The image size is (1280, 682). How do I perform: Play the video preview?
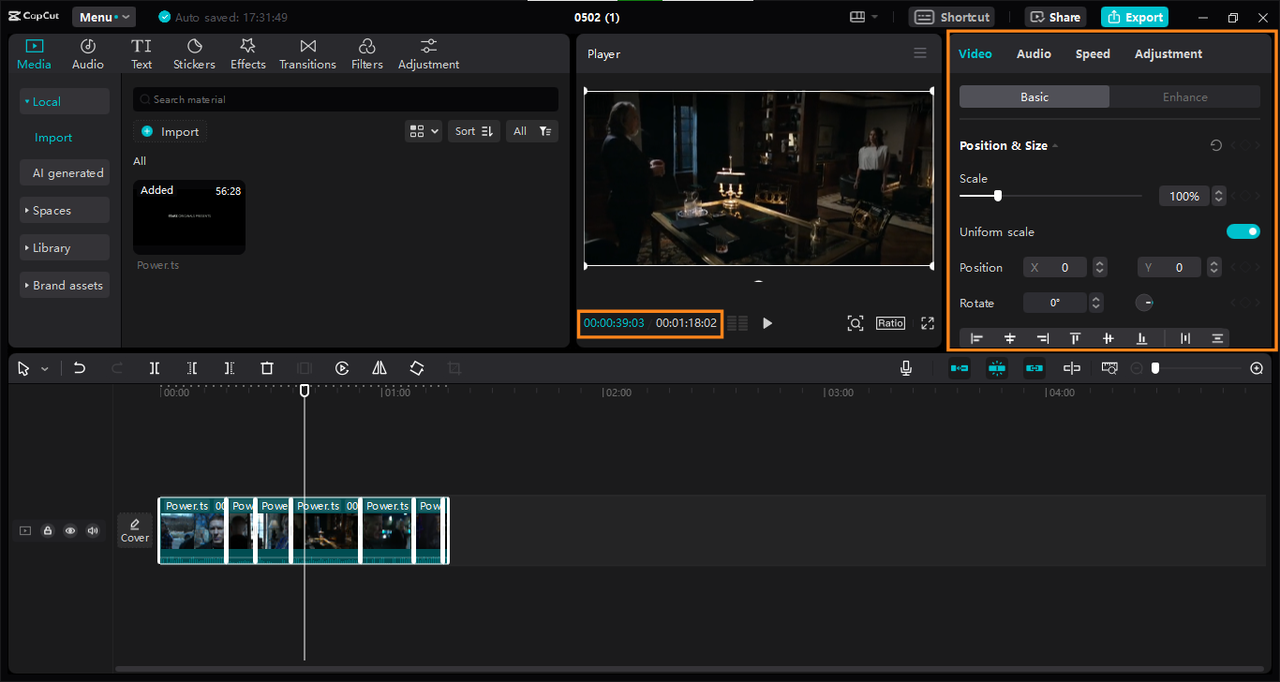click(767, 323)
